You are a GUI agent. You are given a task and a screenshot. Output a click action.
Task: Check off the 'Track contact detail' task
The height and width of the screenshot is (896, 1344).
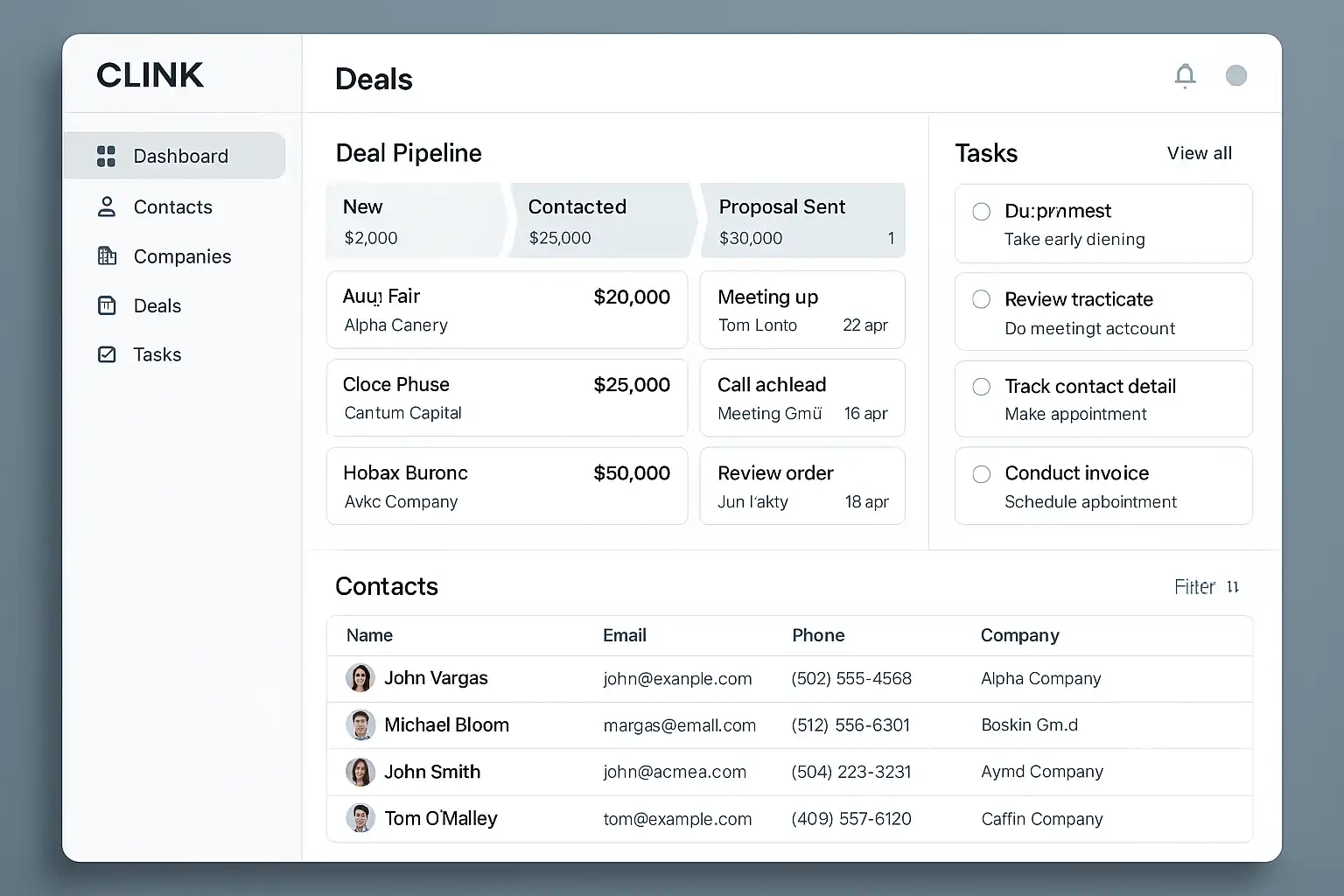click(x=982, y=387)
